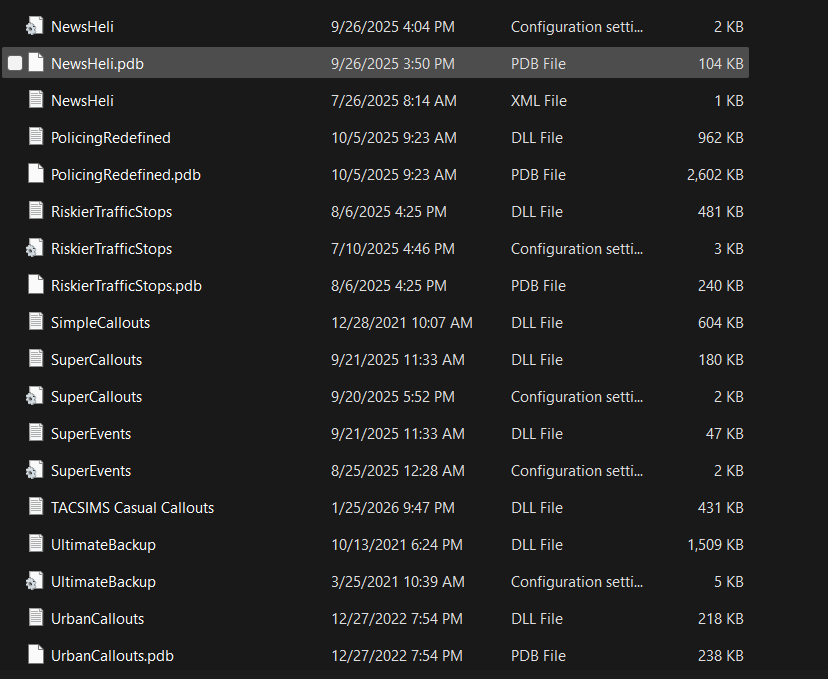Select the UrbanCallouts DLL file name
The width and height of the screenshot is (828, 679).
97,619
